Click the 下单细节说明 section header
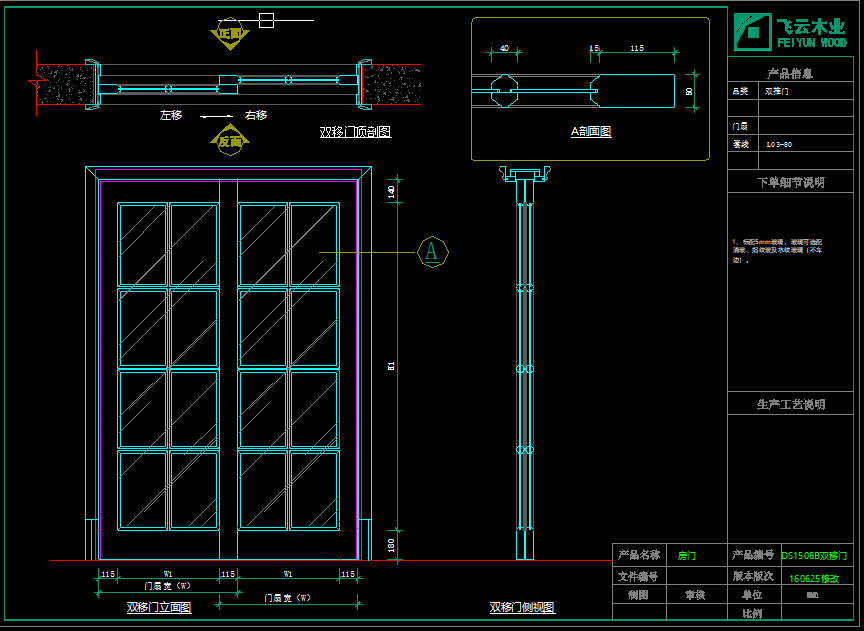This screenshot has height=631, width=864. pos(790,183)
